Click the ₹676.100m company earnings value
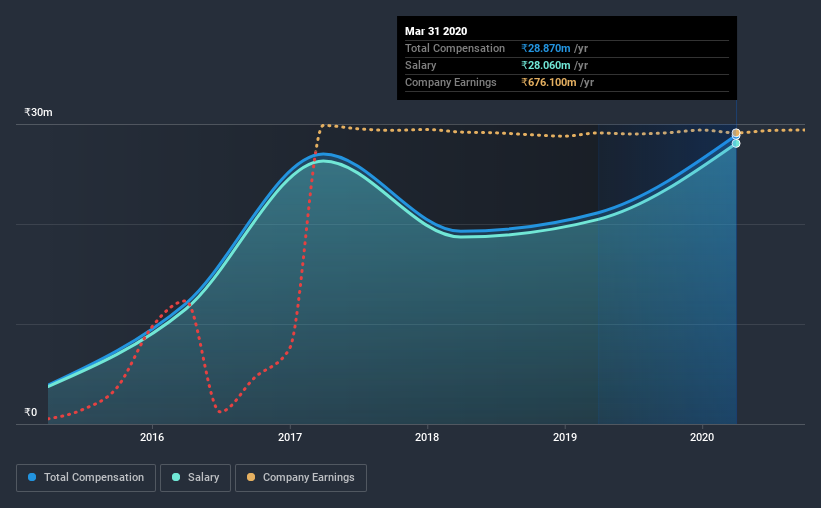Viewport: 821px width, 508px height. [x=549, y=82]
